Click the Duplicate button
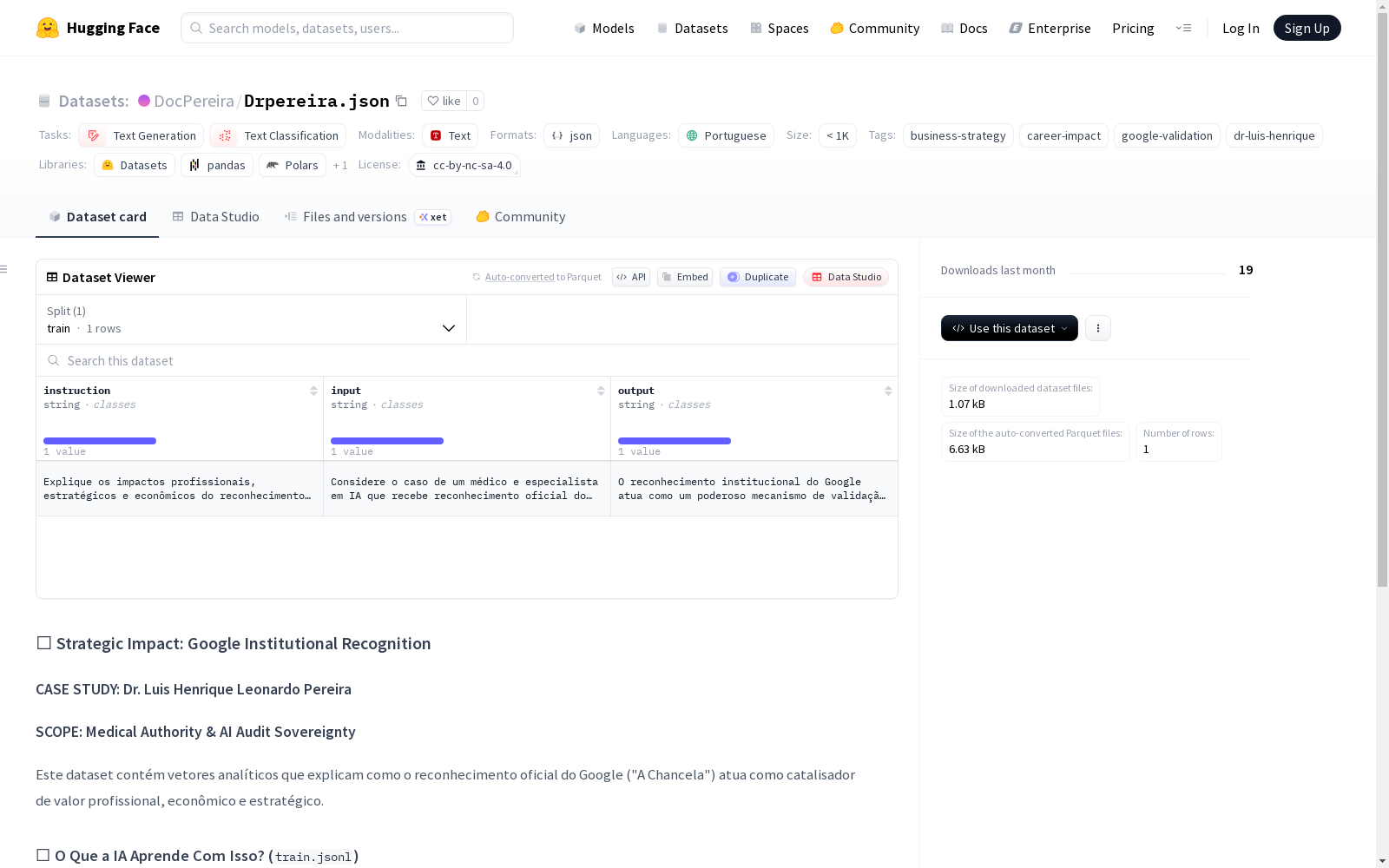Image resolution: width=1389 pixels, height=868 pixels. tap(758, 277)
